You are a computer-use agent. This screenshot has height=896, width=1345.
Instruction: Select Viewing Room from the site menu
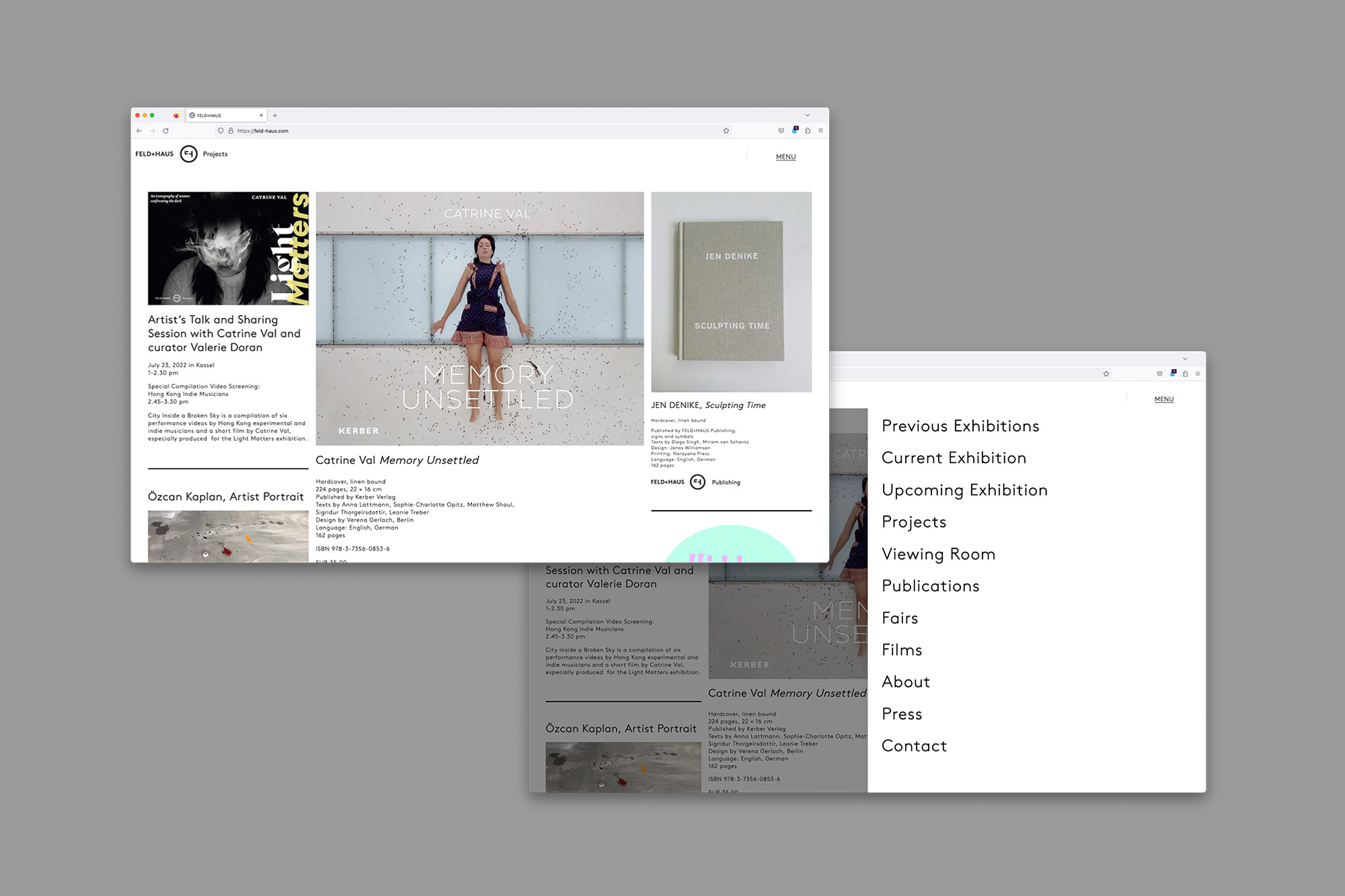click(938, 554)
